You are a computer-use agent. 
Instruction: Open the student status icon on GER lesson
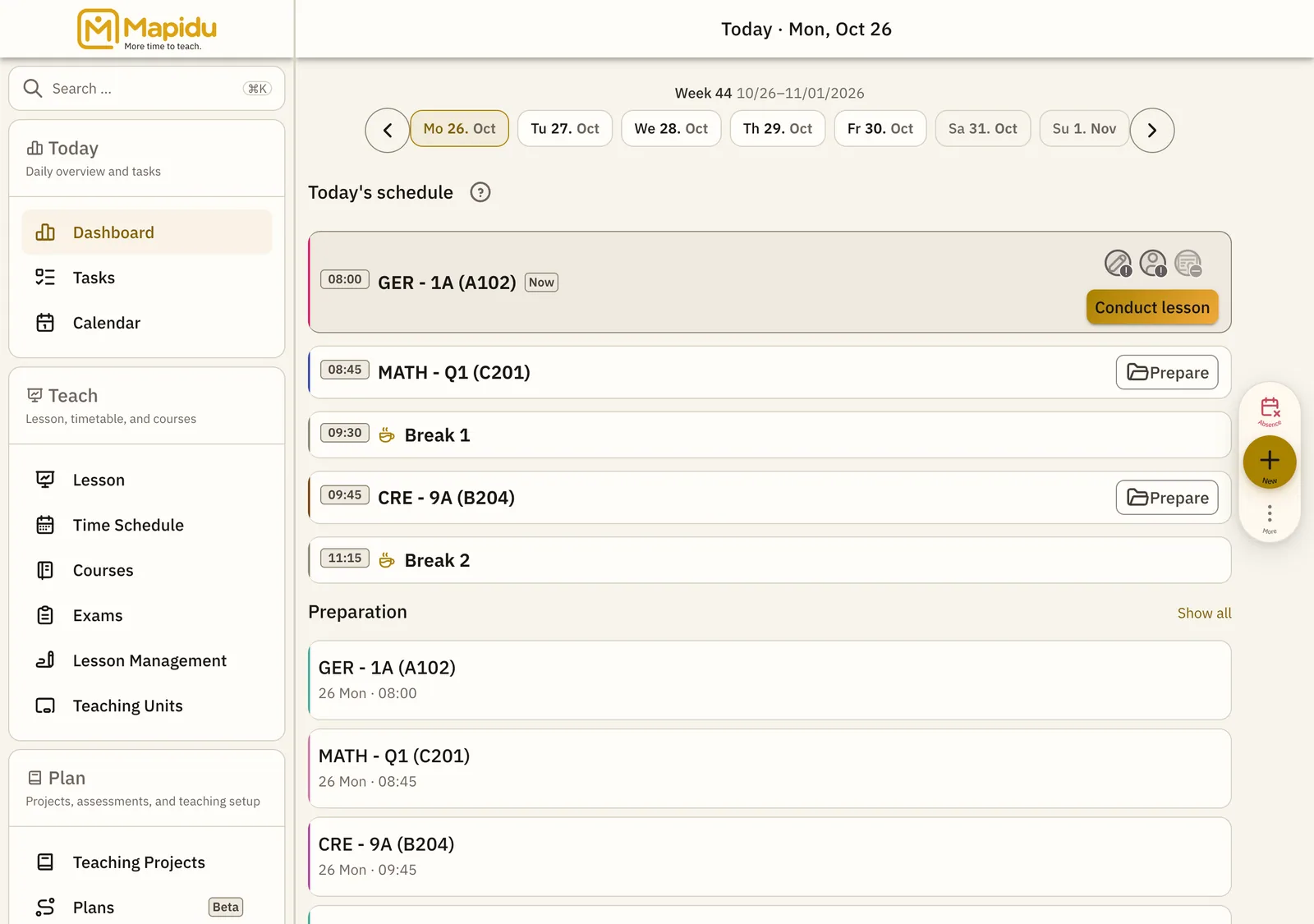[1153, 263]
